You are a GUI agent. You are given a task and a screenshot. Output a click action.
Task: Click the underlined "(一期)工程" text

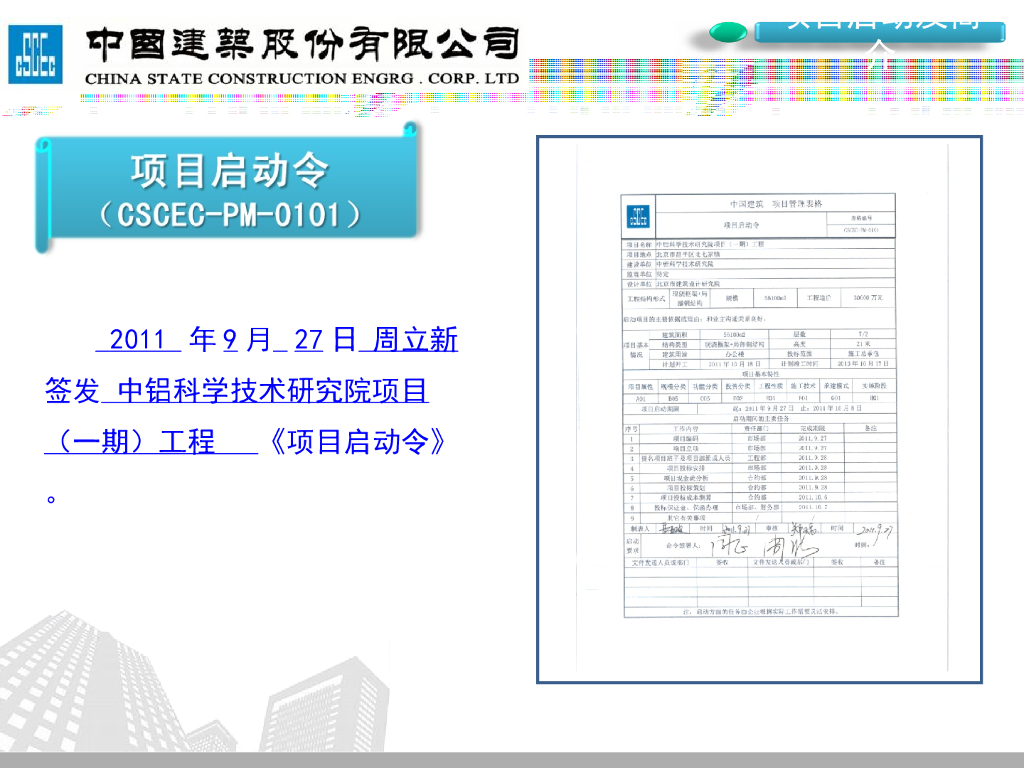pyautogui.click(x=136, y=441)
